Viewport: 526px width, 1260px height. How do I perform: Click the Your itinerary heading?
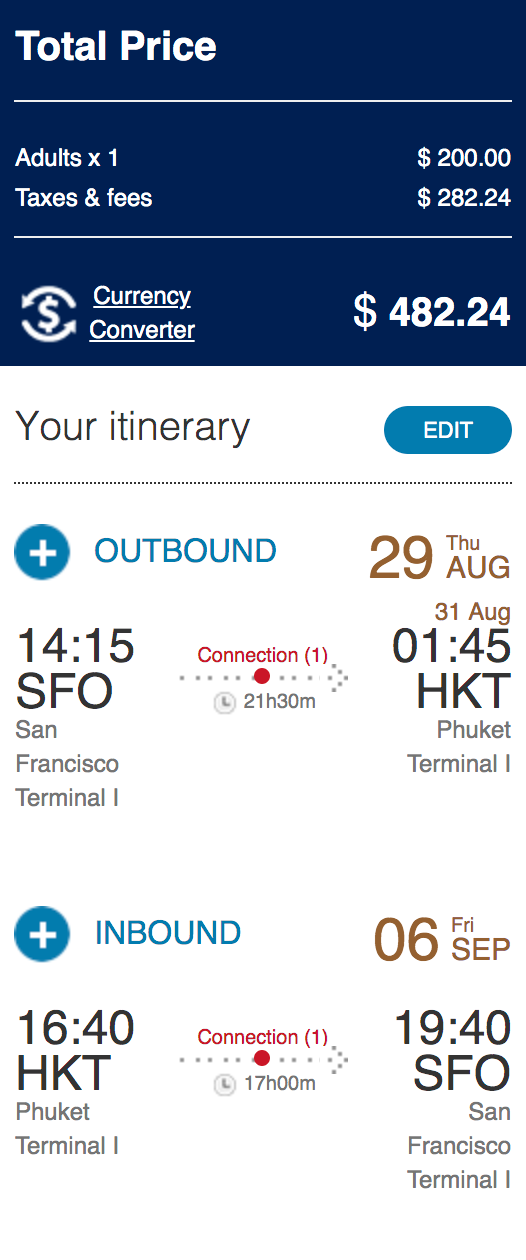click(133, 427)
